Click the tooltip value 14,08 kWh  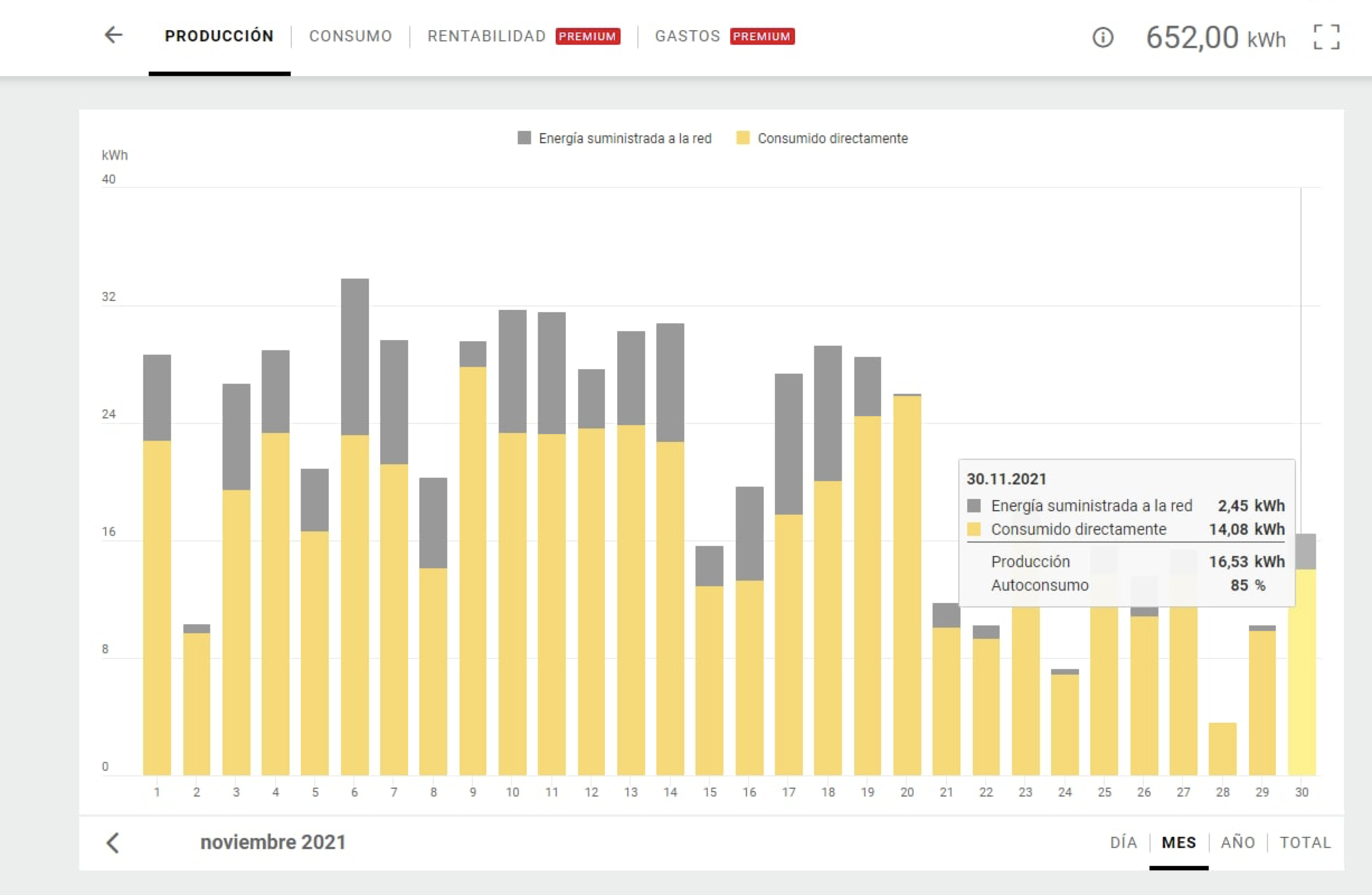pyautogui.click(x=1247, y=529)
